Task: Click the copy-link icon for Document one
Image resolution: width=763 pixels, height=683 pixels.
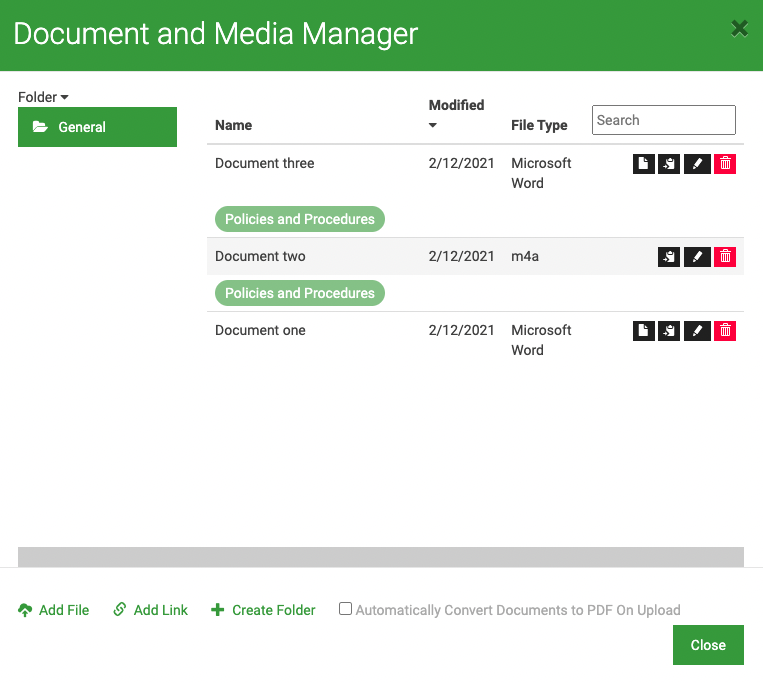Action: [669, 331]
